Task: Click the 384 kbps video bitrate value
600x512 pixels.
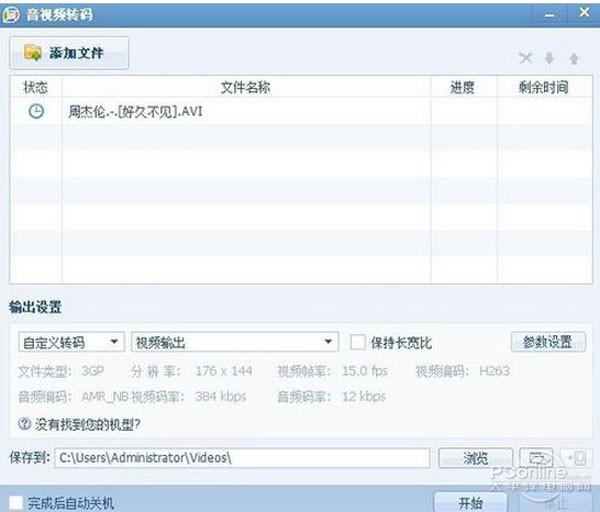Action: [220, 396]
